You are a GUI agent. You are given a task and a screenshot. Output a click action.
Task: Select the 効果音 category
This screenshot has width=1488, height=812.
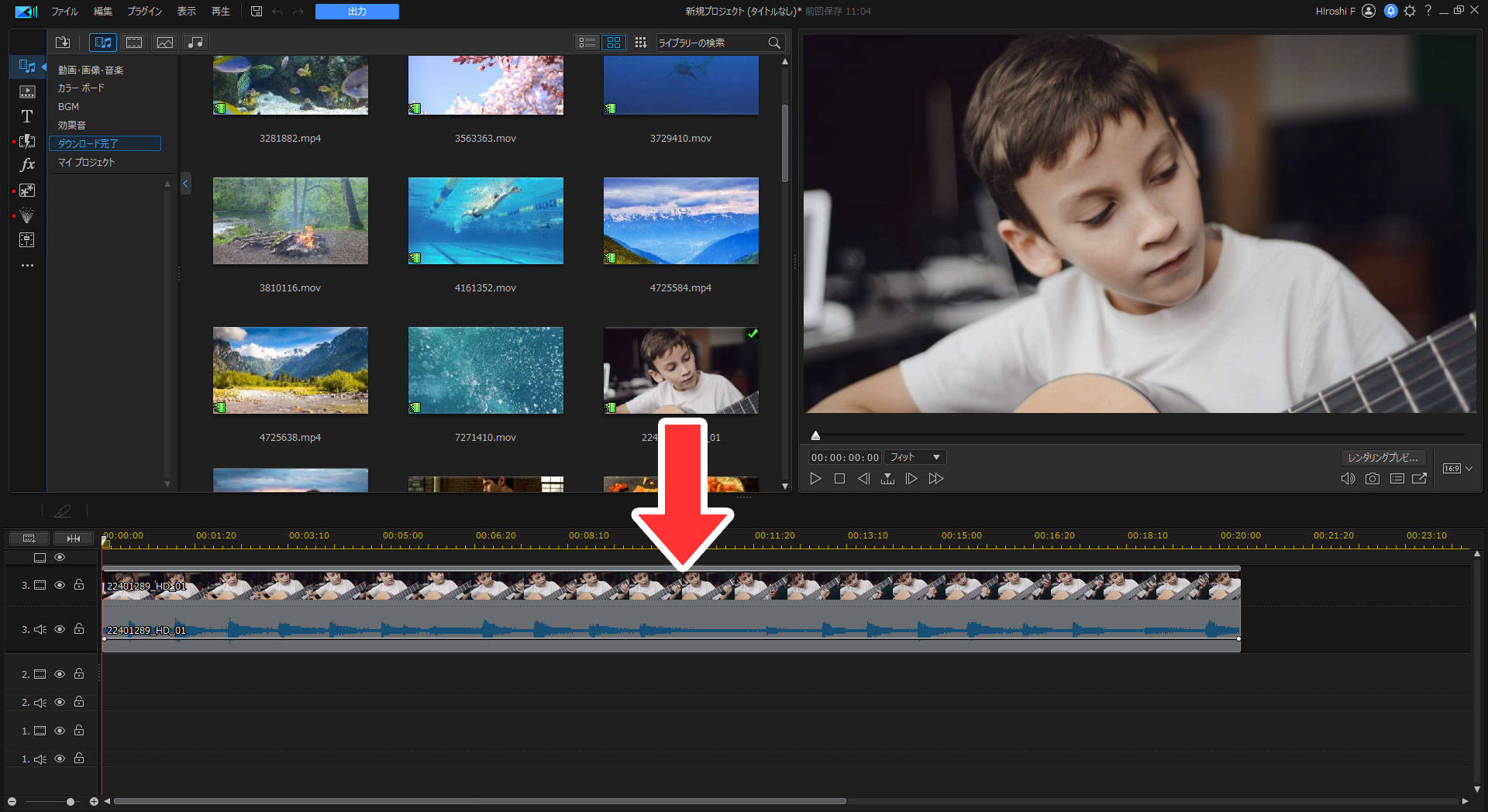click(72, 126)
